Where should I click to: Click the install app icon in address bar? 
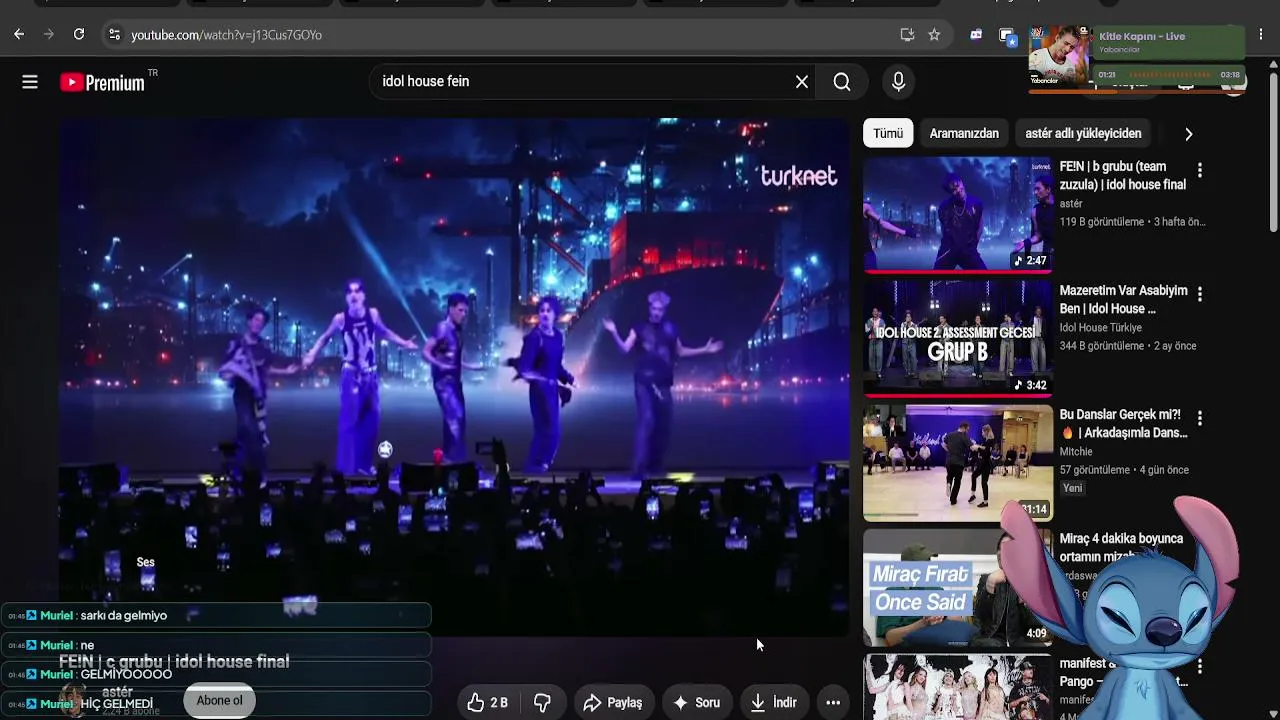[907, 35]
